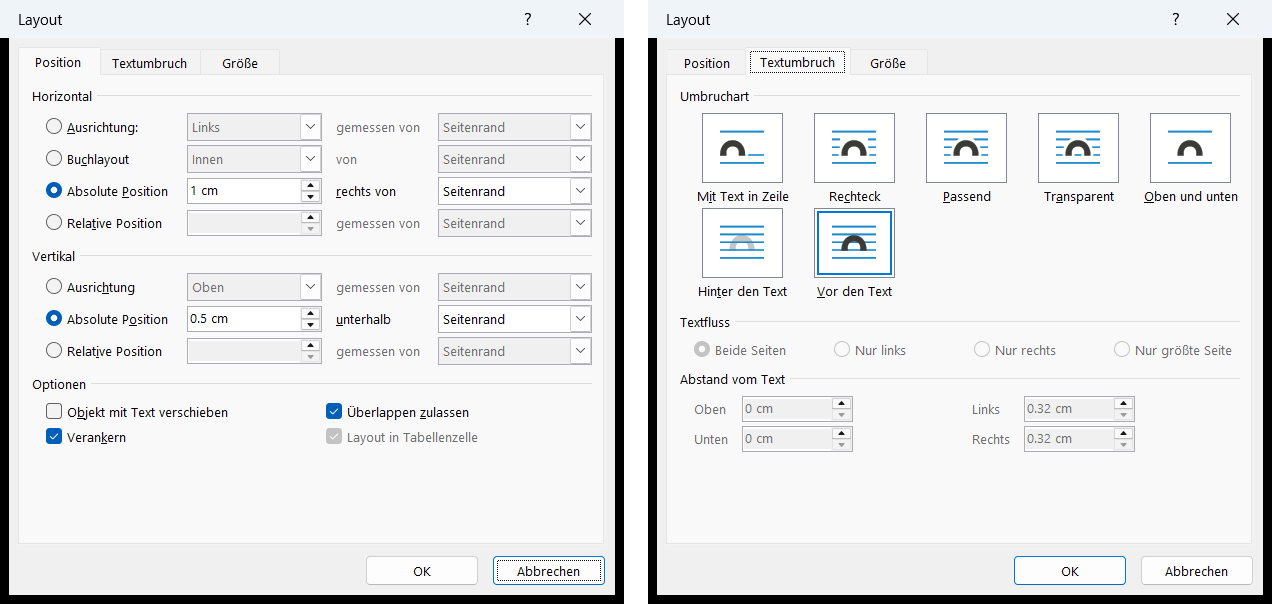Viewport: 1272px width, 604px height.
Task: Switch to Position tab in right dialog
Action: (x=707, y=63)
